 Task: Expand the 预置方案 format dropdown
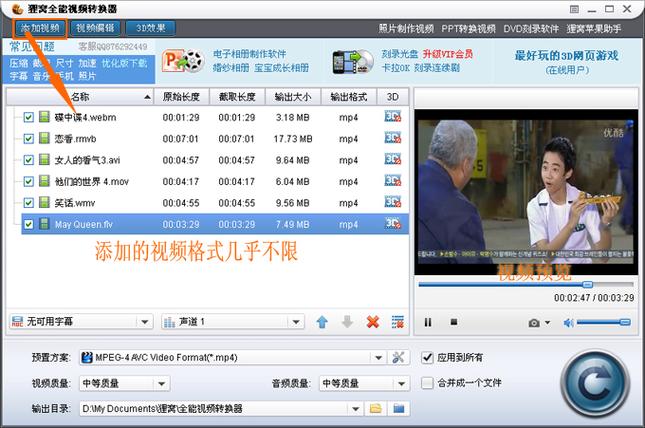click(378, 358)
